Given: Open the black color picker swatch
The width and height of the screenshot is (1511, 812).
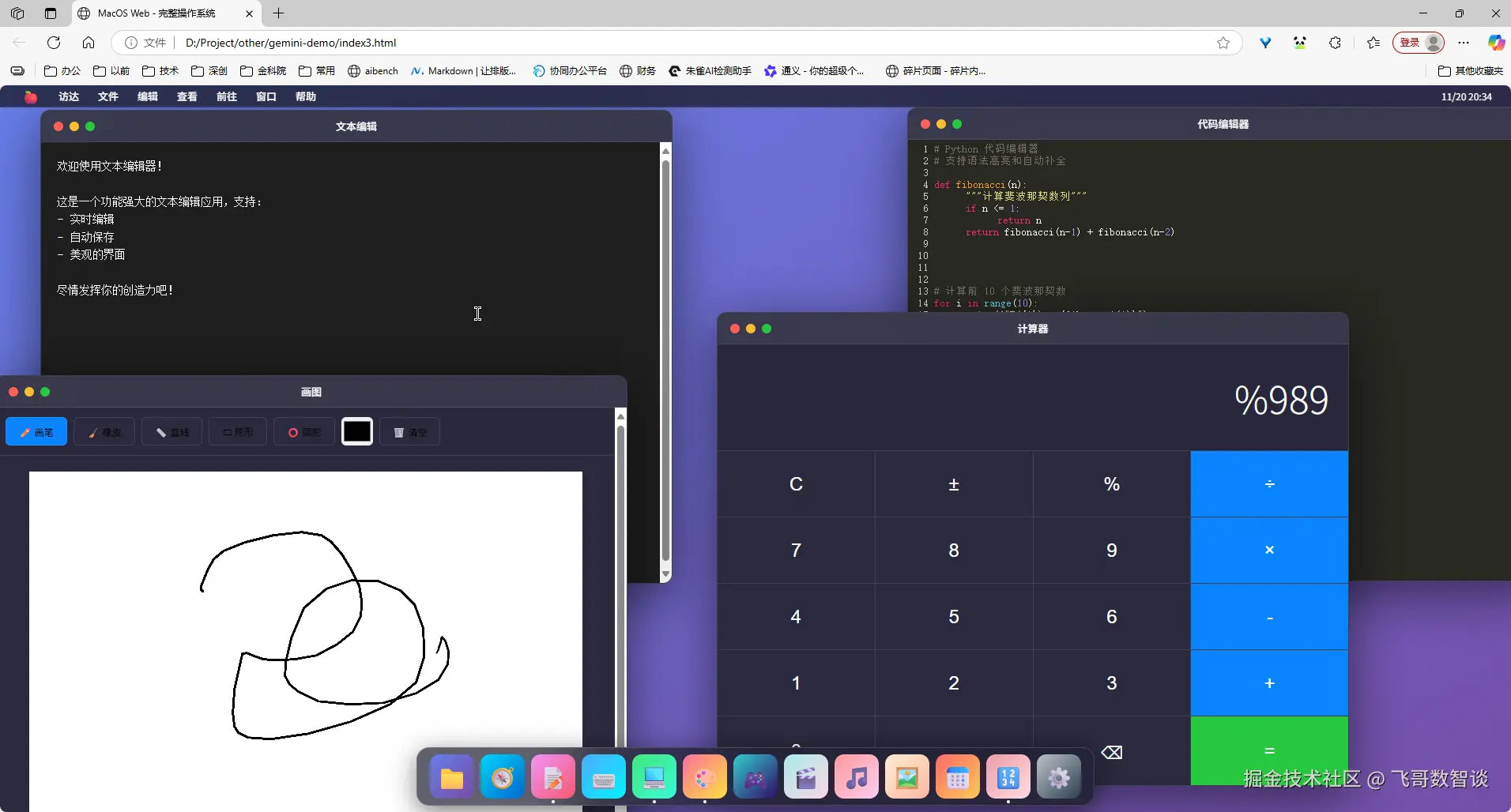Looking at the screenshot, I should pyautogui.click(x=357, y=431).
